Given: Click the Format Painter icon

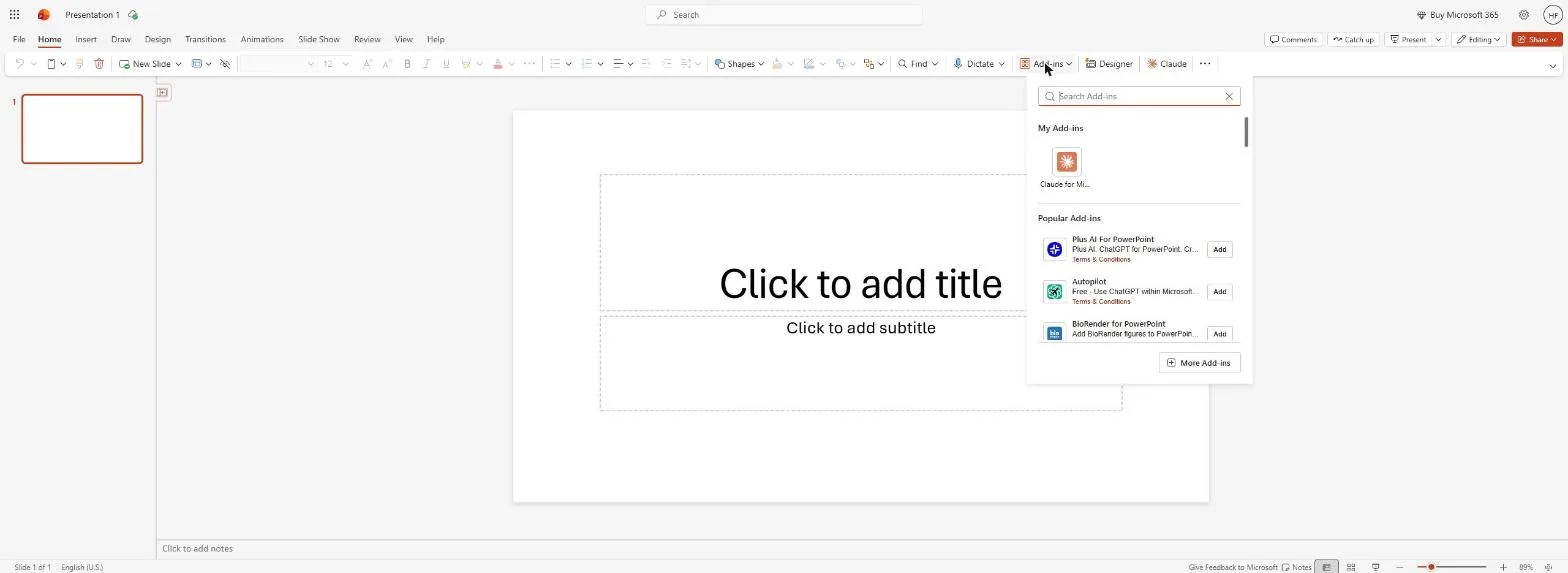Looking at the screenshot, I should click(x=79, y=64).
